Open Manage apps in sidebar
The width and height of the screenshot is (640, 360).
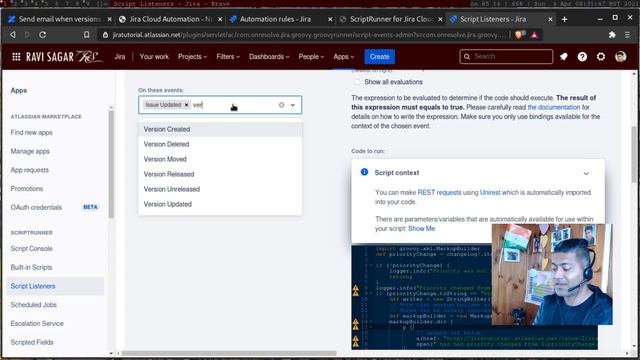(x=30, y=151)
